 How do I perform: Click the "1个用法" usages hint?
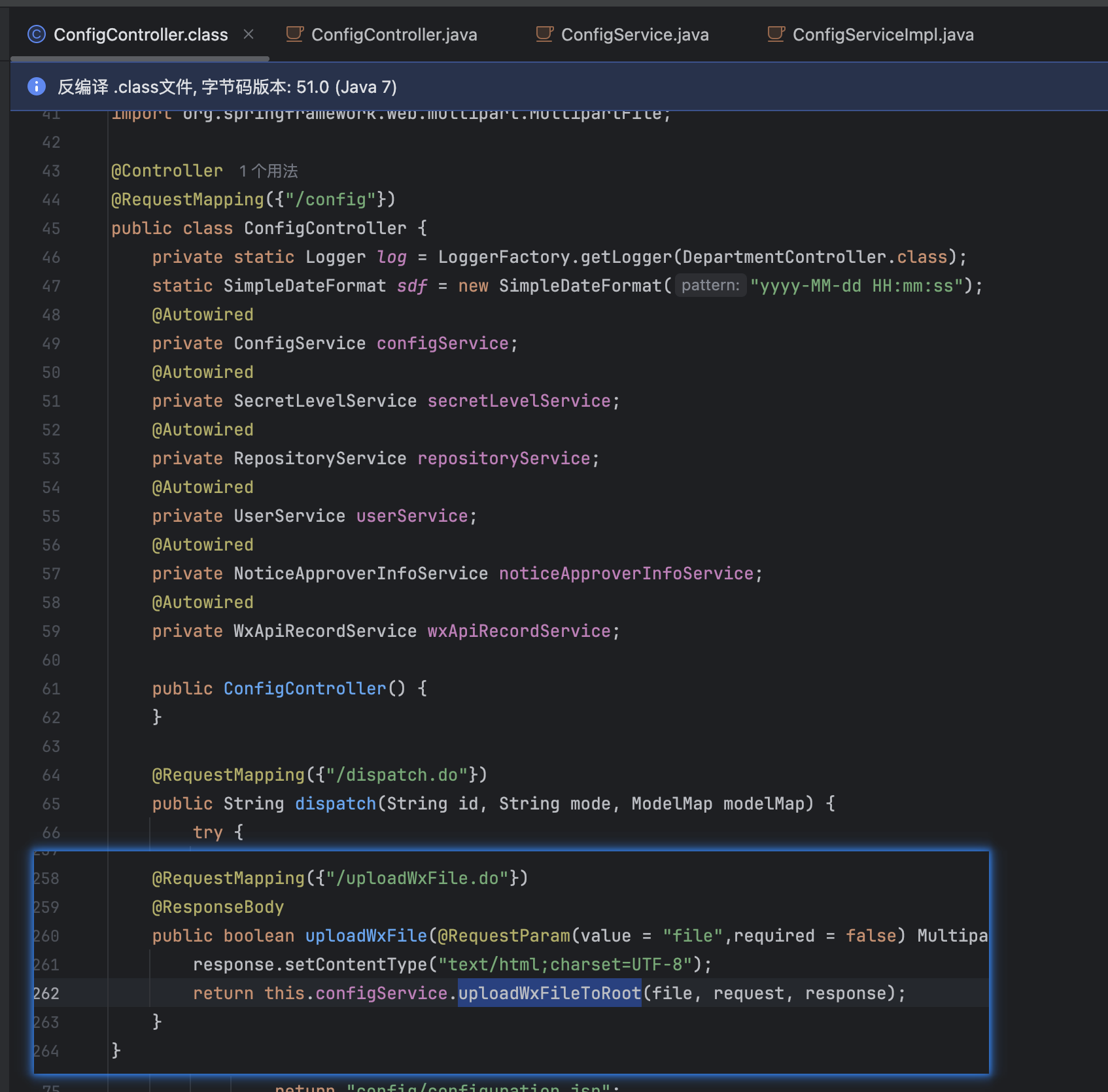click(x=268, y=171)
